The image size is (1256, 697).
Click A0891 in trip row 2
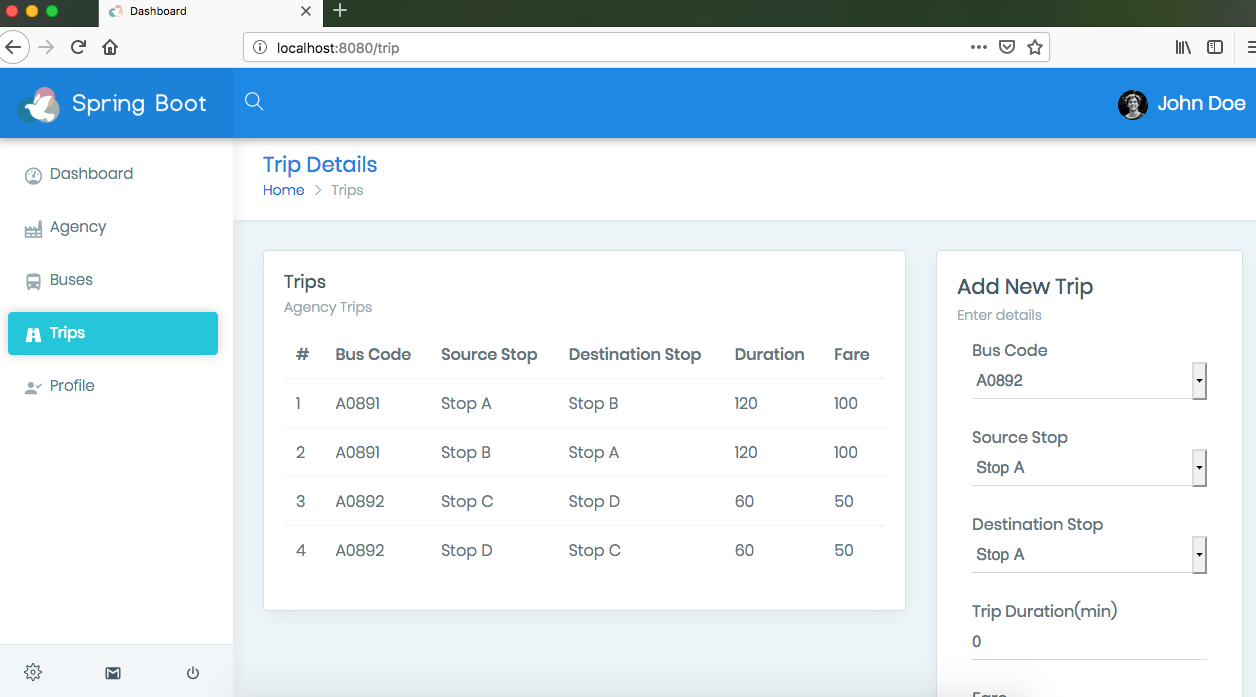click(x=358, y=453)
